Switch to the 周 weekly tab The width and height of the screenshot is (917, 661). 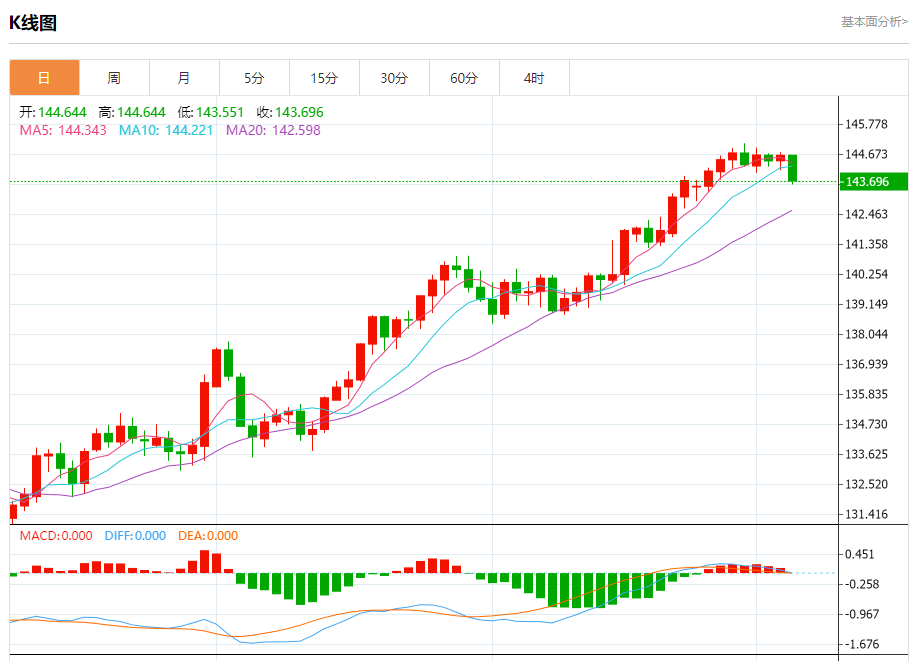coord(115,78)
